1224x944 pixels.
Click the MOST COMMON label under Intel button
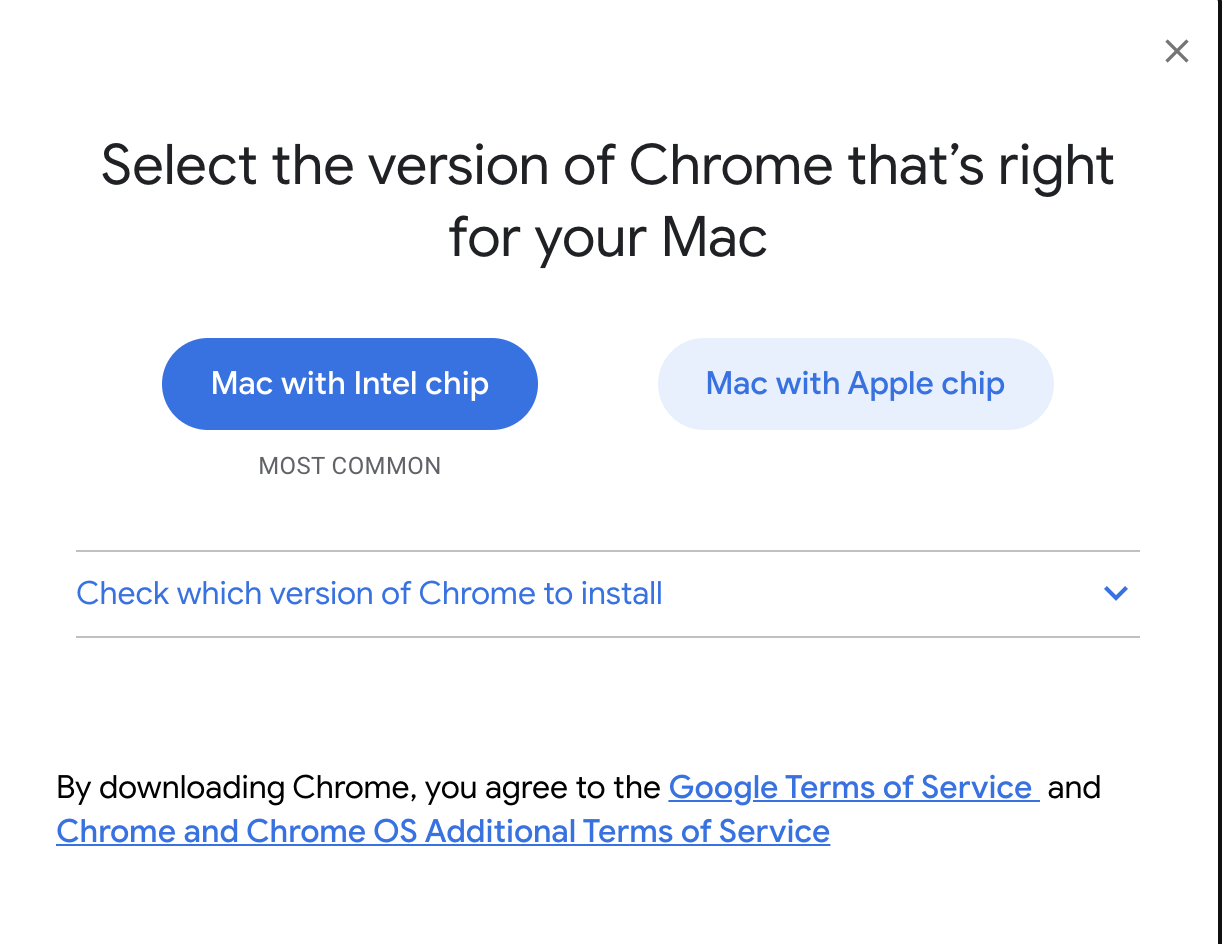pos(349,466)
